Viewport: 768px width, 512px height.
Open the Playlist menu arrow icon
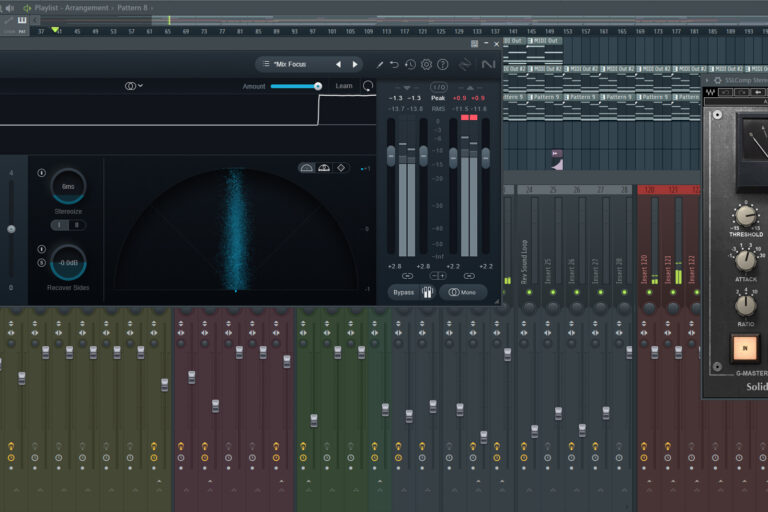27,8
